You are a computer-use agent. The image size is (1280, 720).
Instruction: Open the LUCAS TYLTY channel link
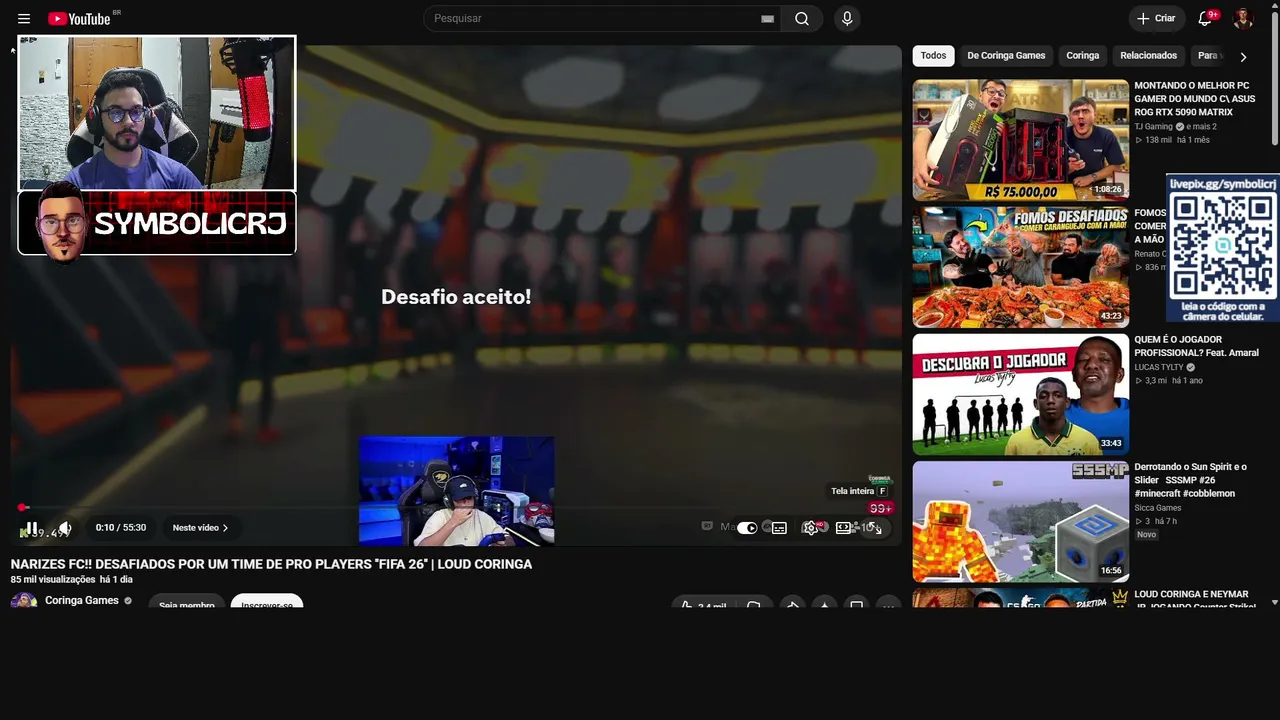[x=1158, y=367]
